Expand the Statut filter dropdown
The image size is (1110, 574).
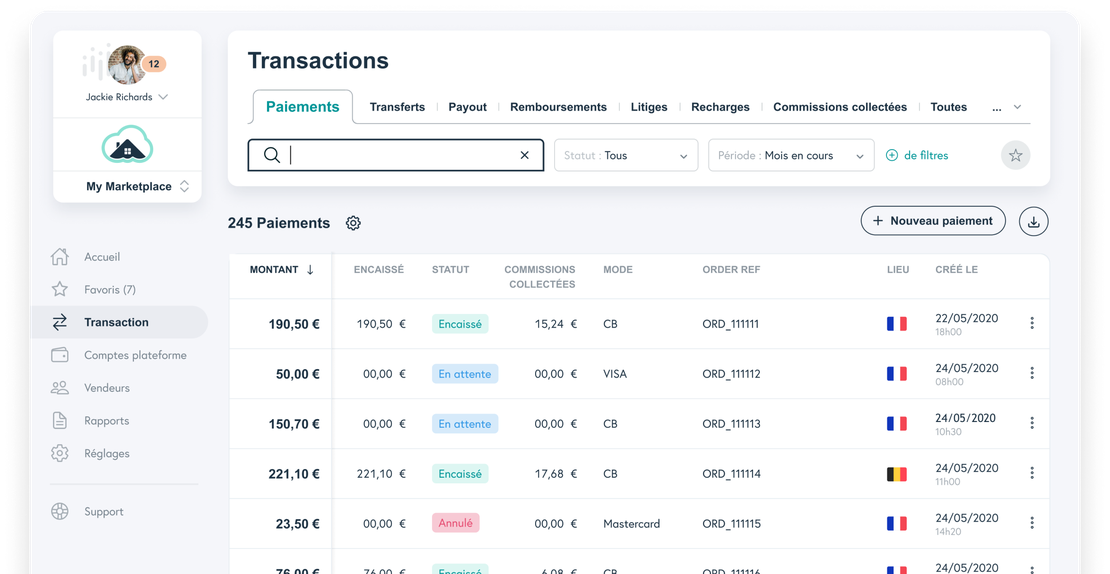point(625,155)
